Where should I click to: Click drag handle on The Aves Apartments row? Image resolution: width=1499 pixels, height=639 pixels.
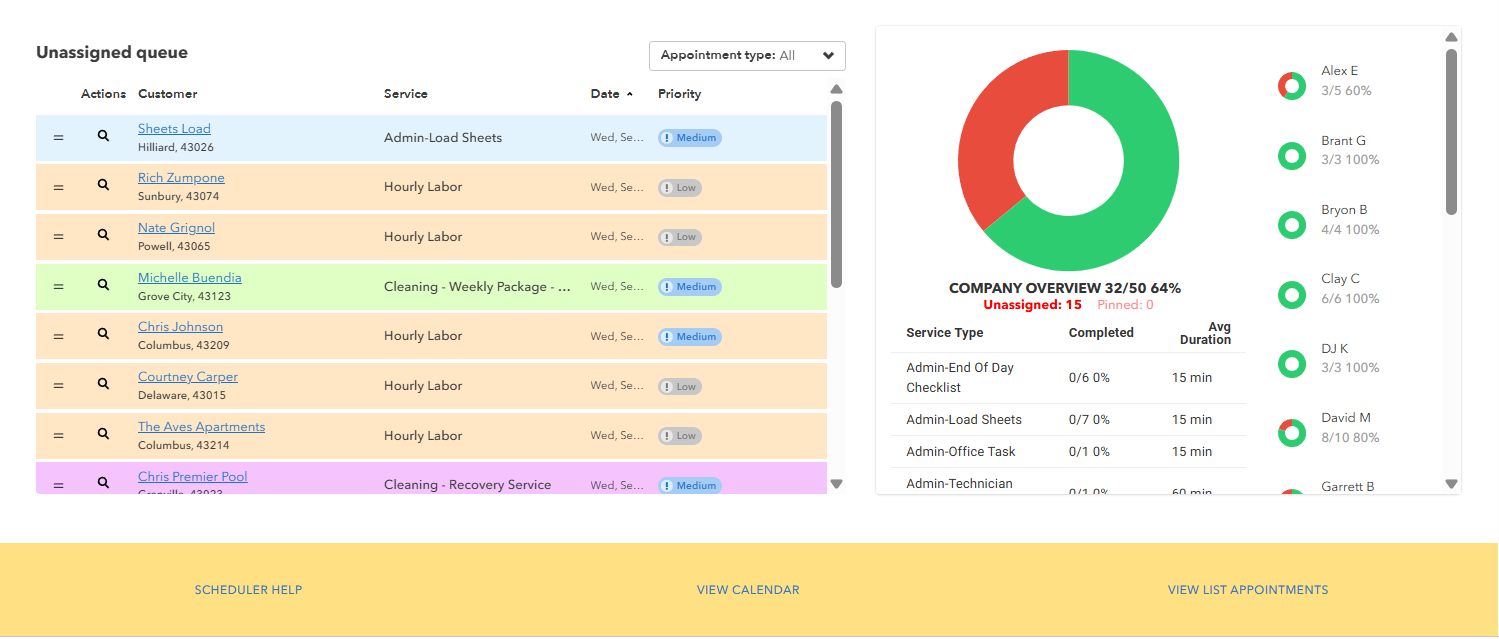coord(58,435)
